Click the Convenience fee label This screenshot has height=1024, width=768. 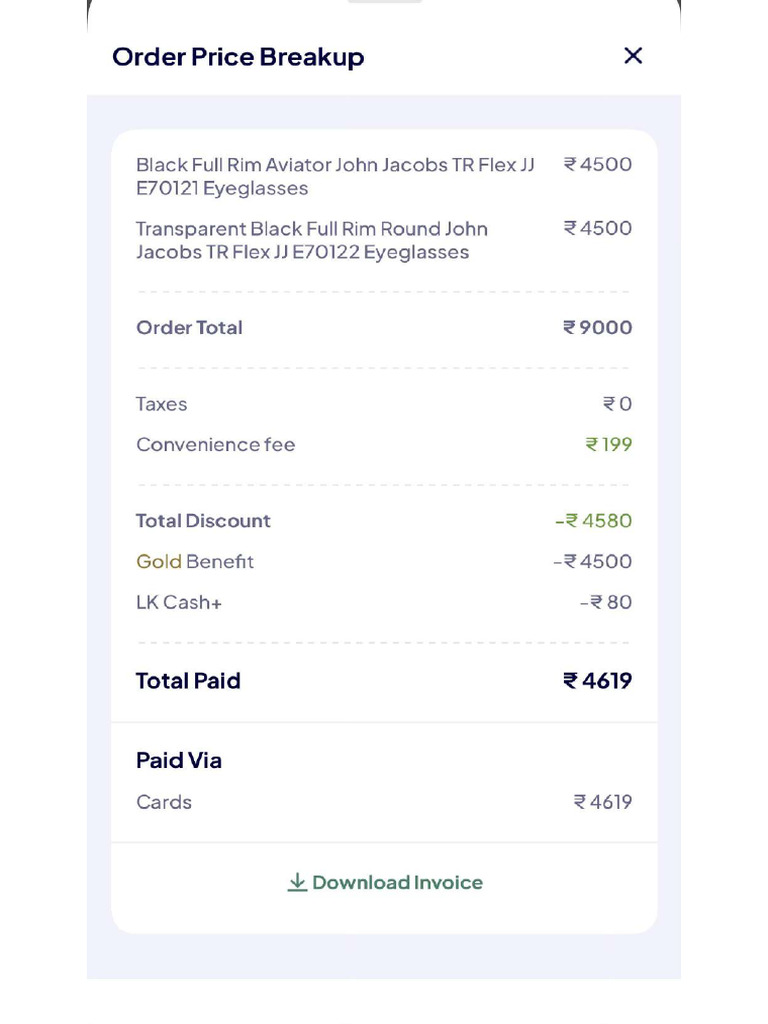[216, 444]
